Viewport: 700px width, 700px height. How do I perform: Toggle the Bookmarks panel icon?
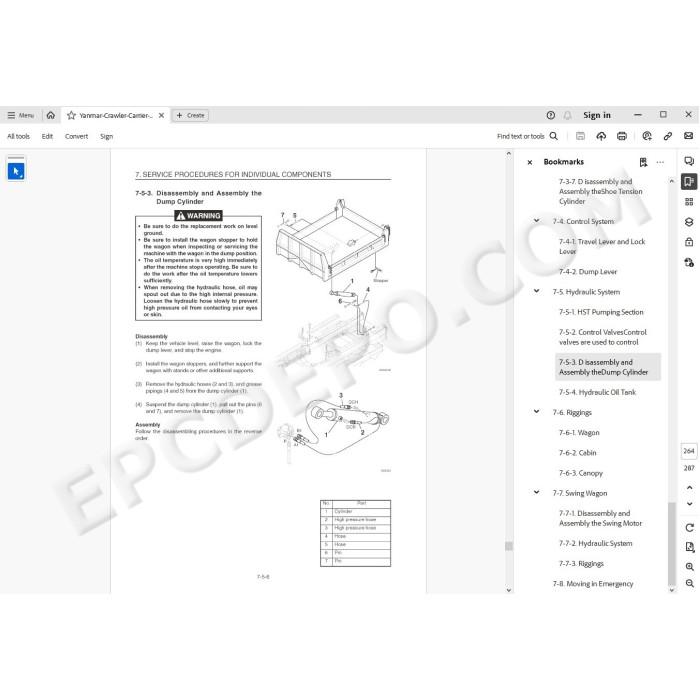tap(689, 181)
